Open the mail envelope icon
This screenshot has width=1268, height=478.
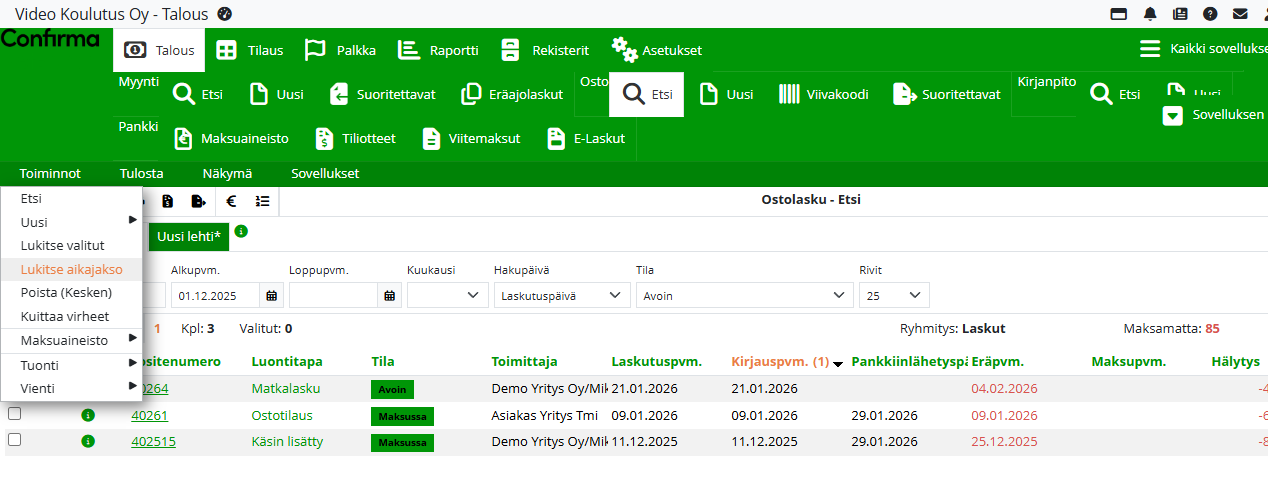pyautogui.click(x=1240, y=14)
